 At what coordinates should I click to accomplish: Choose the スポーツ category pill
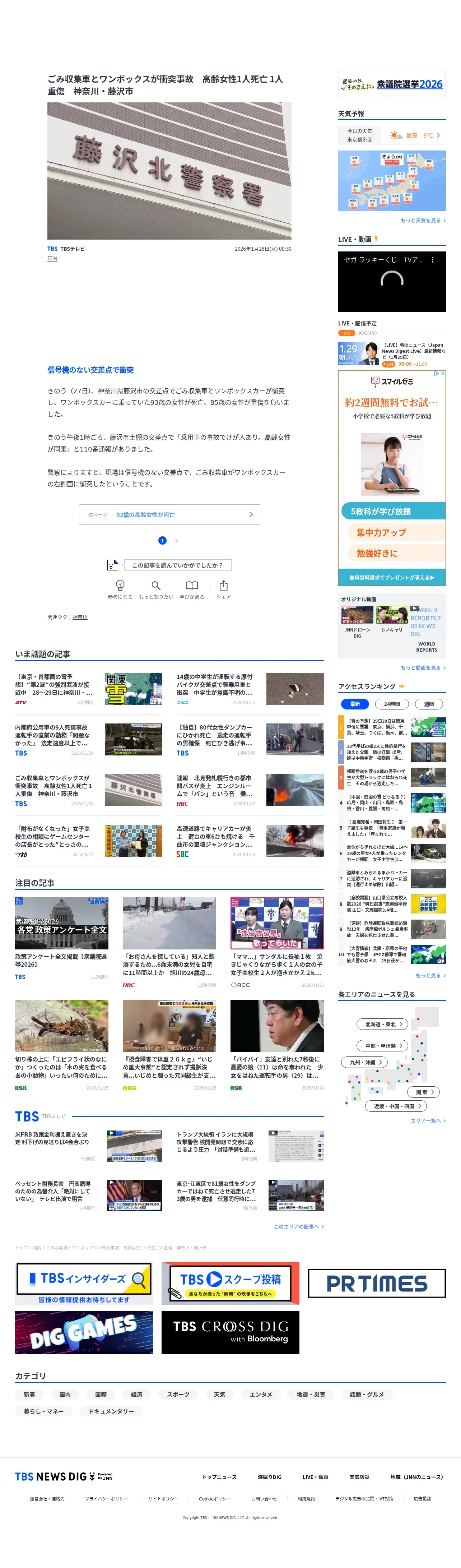pyautogui.click(x=178, y=1394)
